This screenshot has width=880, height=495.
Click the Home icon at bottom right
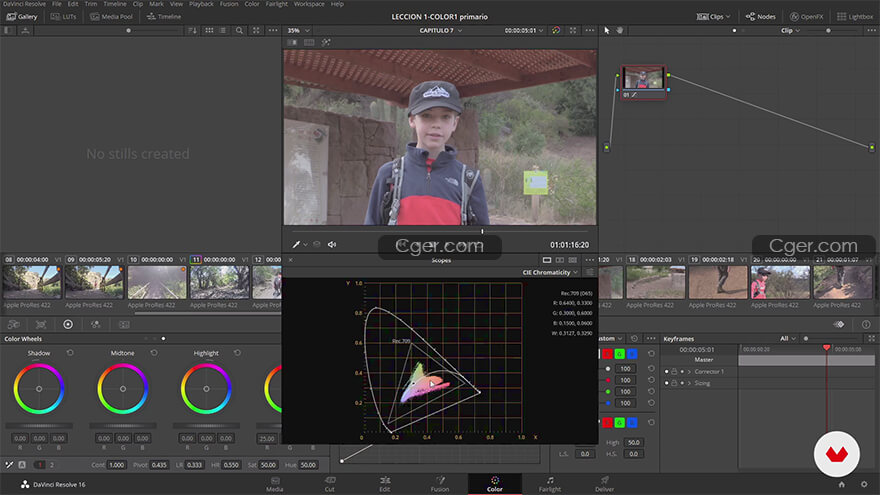coord(841,484)
